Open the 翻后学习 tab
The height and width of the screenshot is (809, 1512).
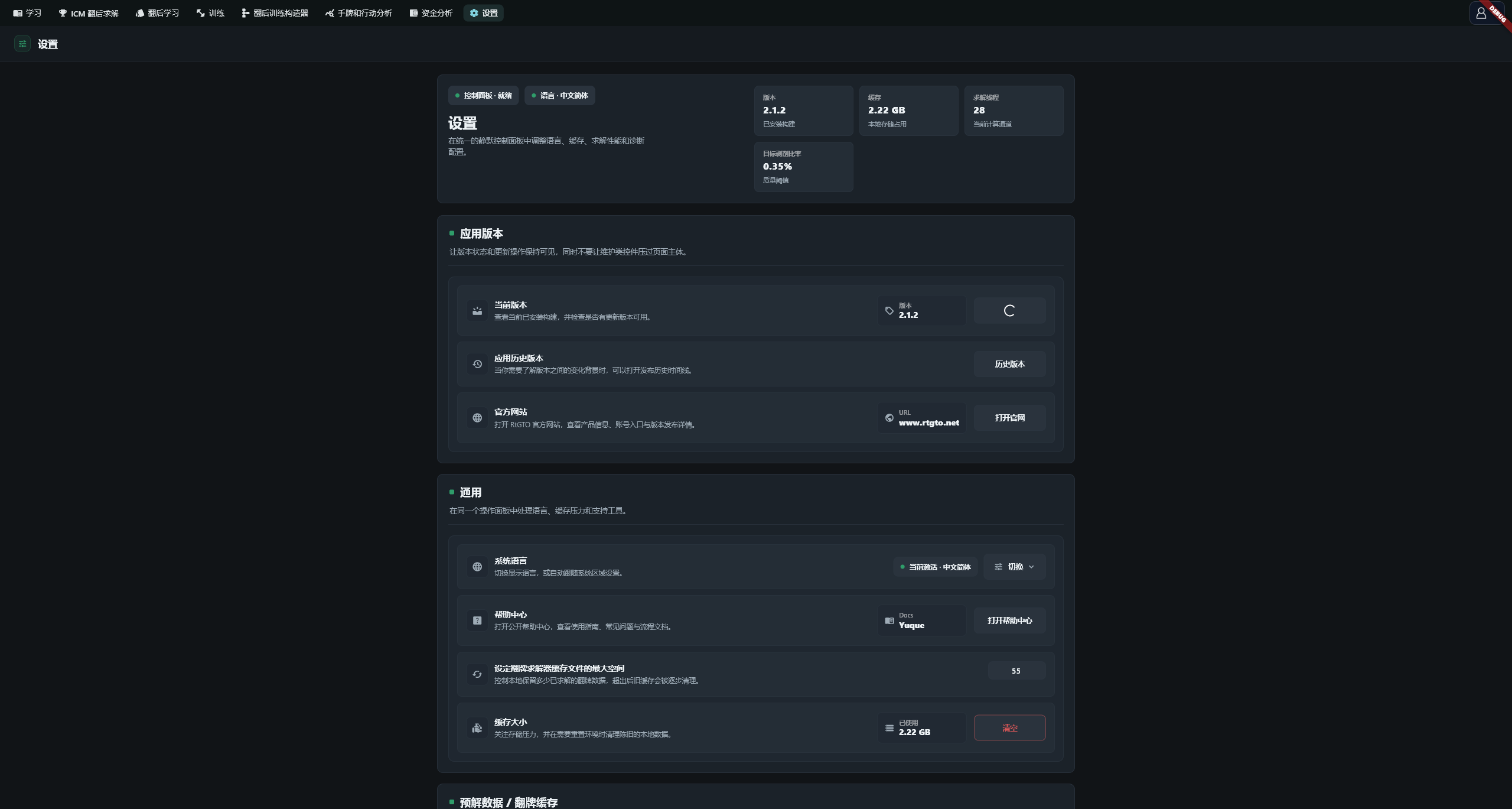tap(157, 13)
